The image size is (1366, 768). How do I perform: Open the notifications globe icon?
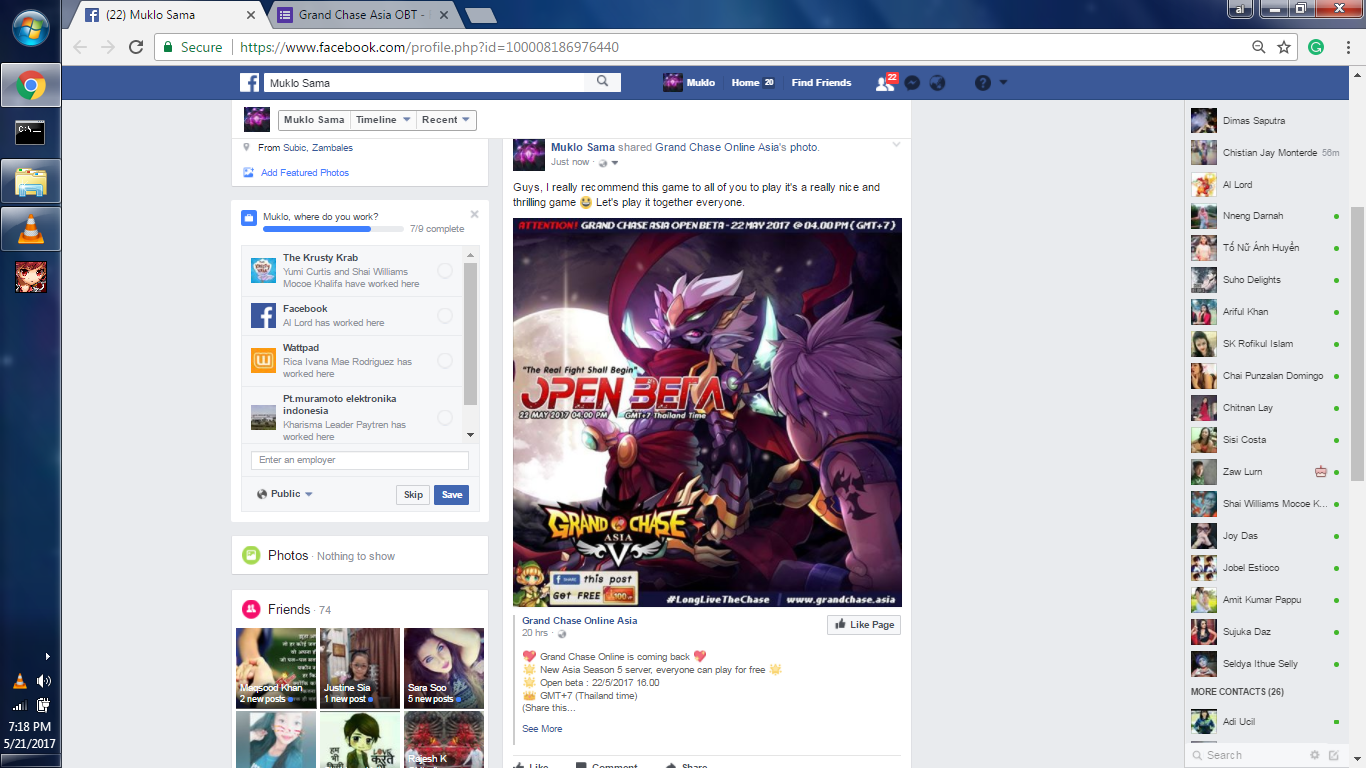937,83
